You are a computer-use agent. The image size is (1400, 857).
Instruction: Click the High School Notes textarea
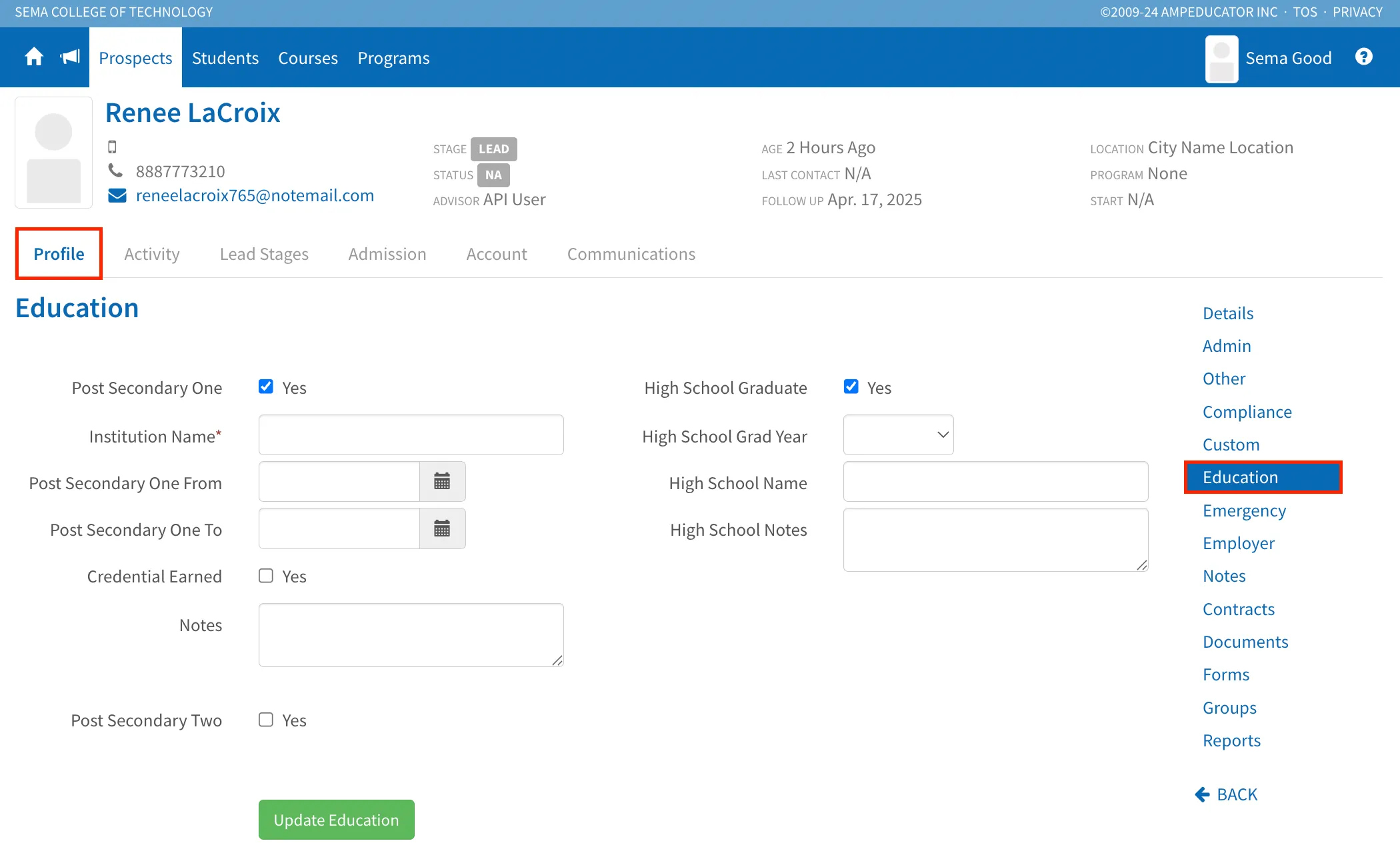pos(995,540)
